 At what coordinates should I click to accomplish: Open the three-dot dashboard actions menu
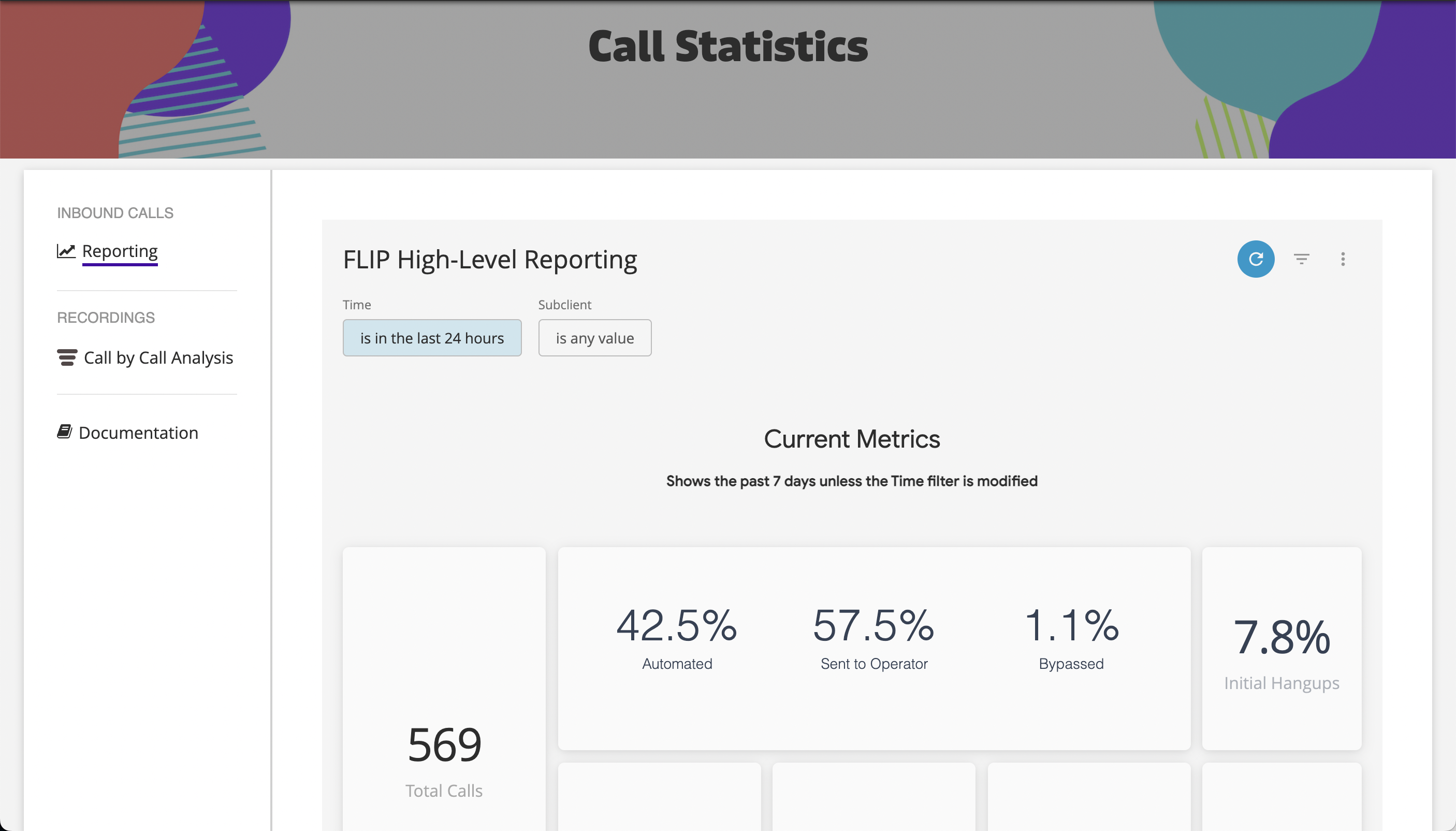click(x=1343, y=259)
